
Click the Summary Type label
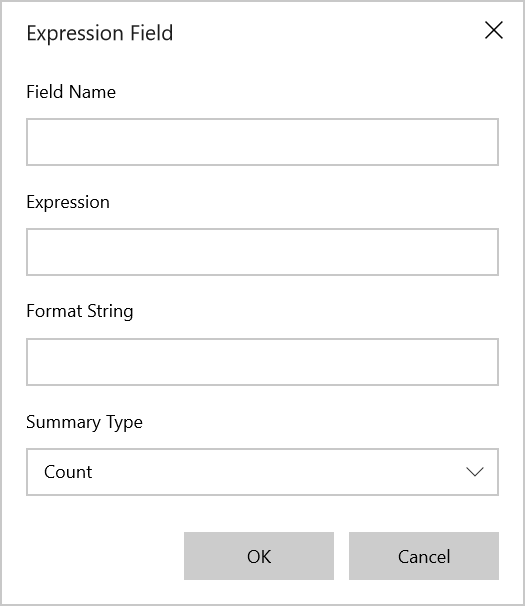(x=84, y=422)
